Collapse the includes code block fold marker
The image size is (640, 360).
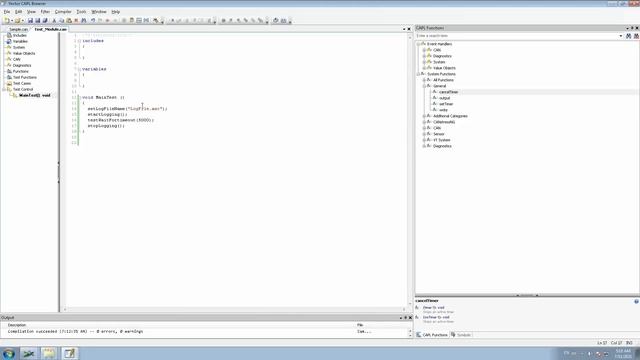tap(79, 41)
